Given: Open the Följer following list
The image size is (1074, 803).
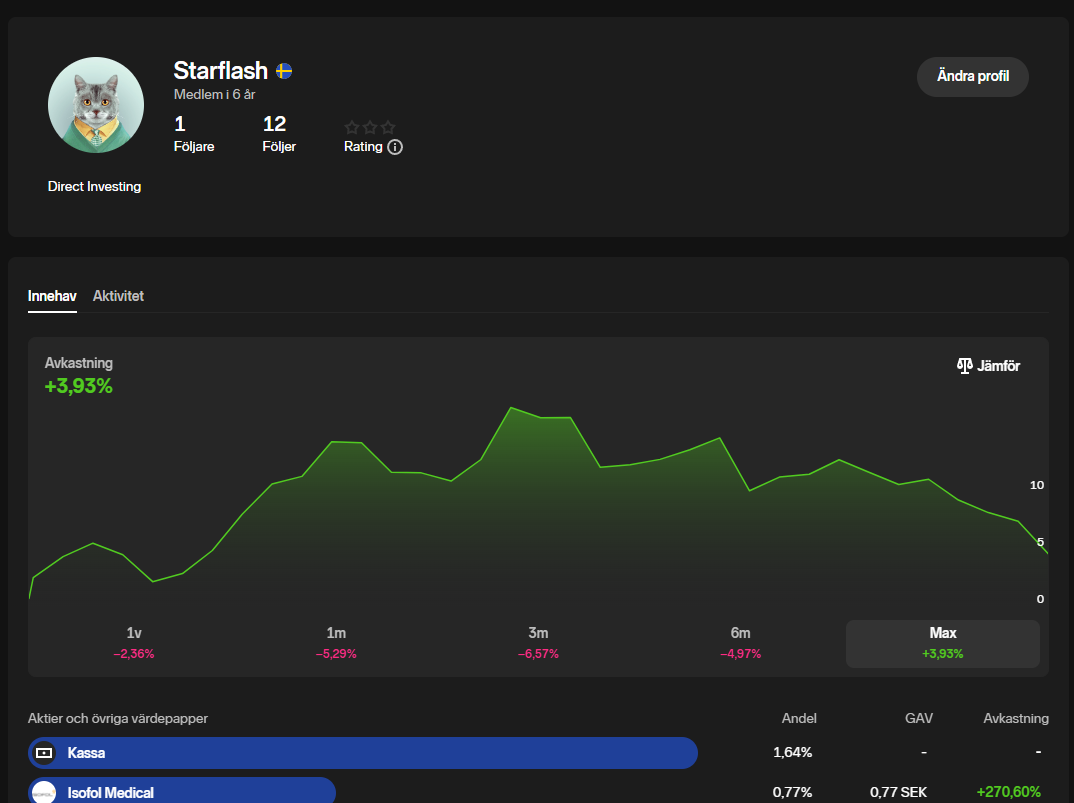Looking at the screenshot, I should tap(278, 134).
